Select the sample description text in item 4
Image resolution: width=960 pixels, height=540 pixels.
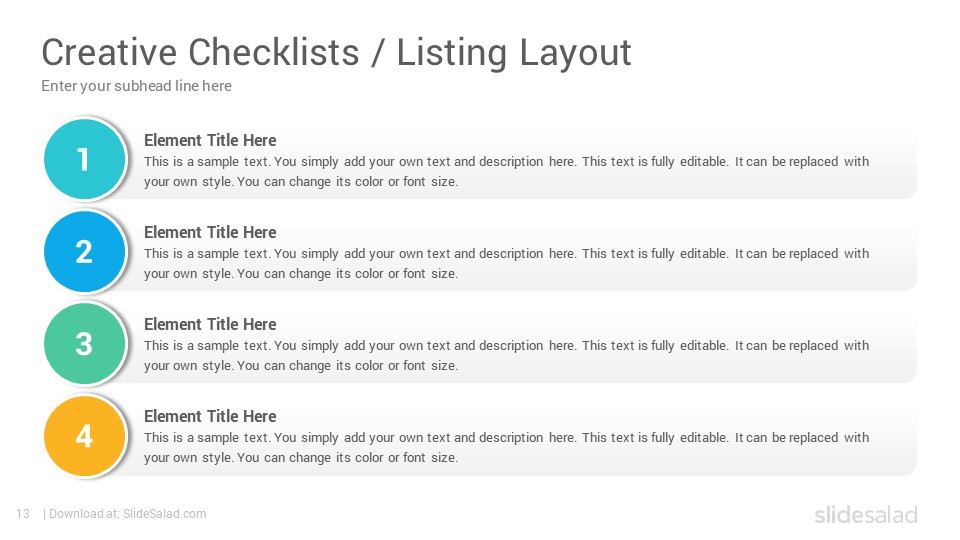506,448
